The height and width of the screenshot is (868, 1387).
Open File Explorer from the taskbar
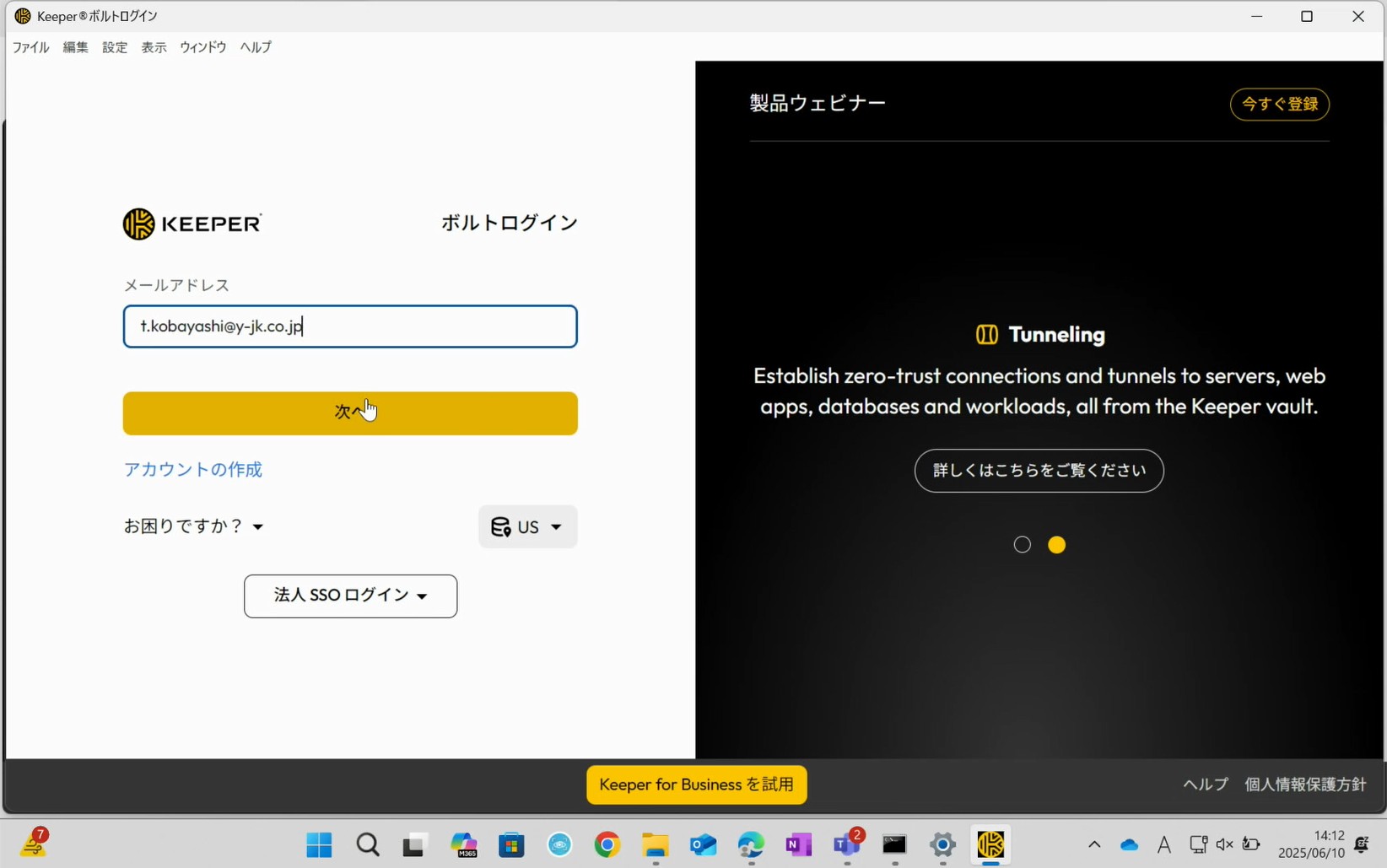655,844
